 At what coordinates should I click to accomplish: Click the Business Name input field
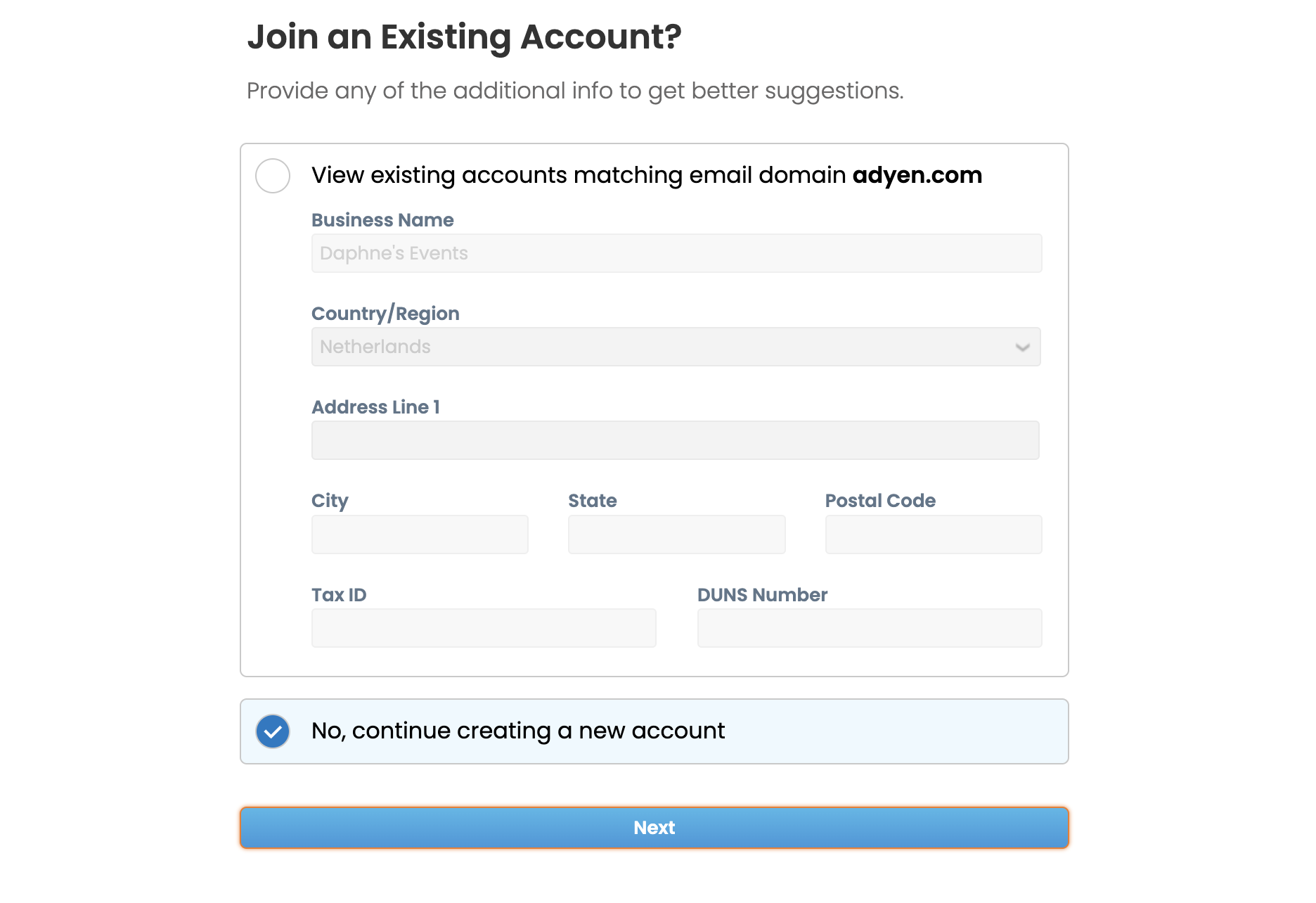(676, 252)
